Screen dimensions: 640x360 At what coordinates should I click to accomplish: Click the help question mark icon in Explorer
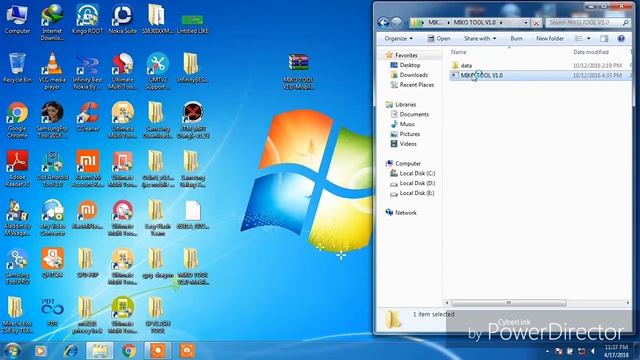tap(621, 38)
